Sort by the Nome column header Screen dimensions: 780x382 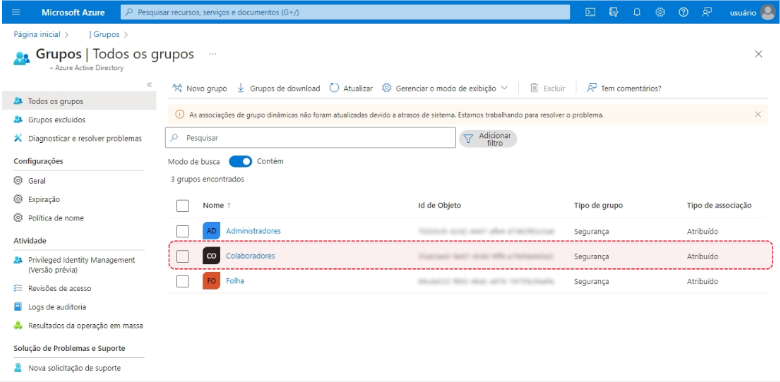tap(217, 205)
